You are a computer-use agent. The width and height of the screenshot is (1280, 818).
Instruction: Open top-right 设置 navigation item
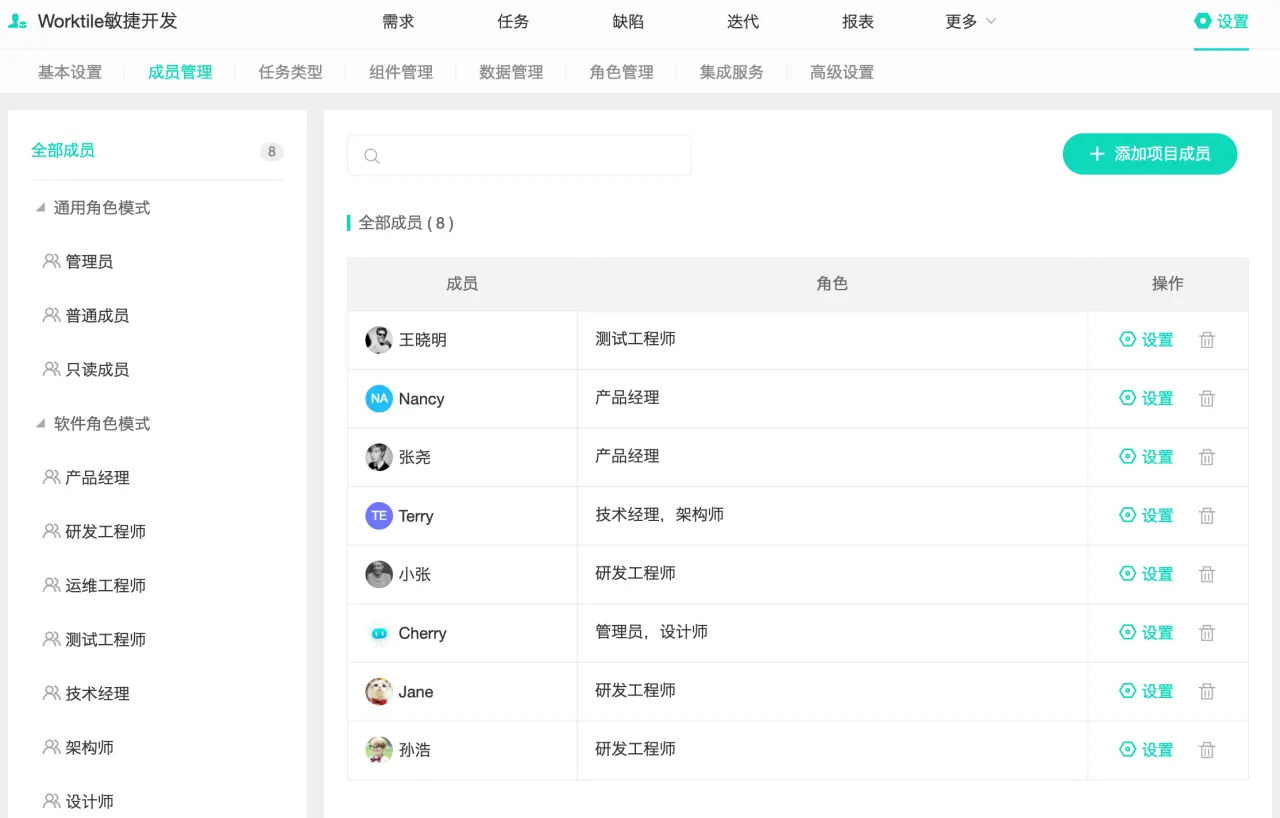coord(1221,21)
